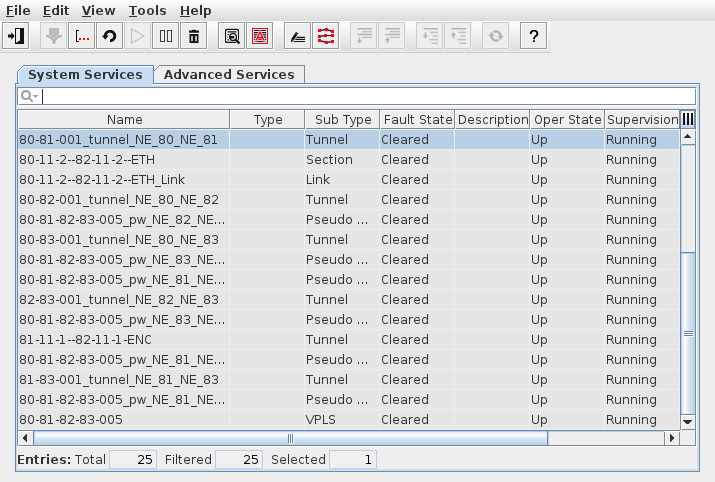Open the column chooser button in table header

pyautogui.click(x=688, y=119)
